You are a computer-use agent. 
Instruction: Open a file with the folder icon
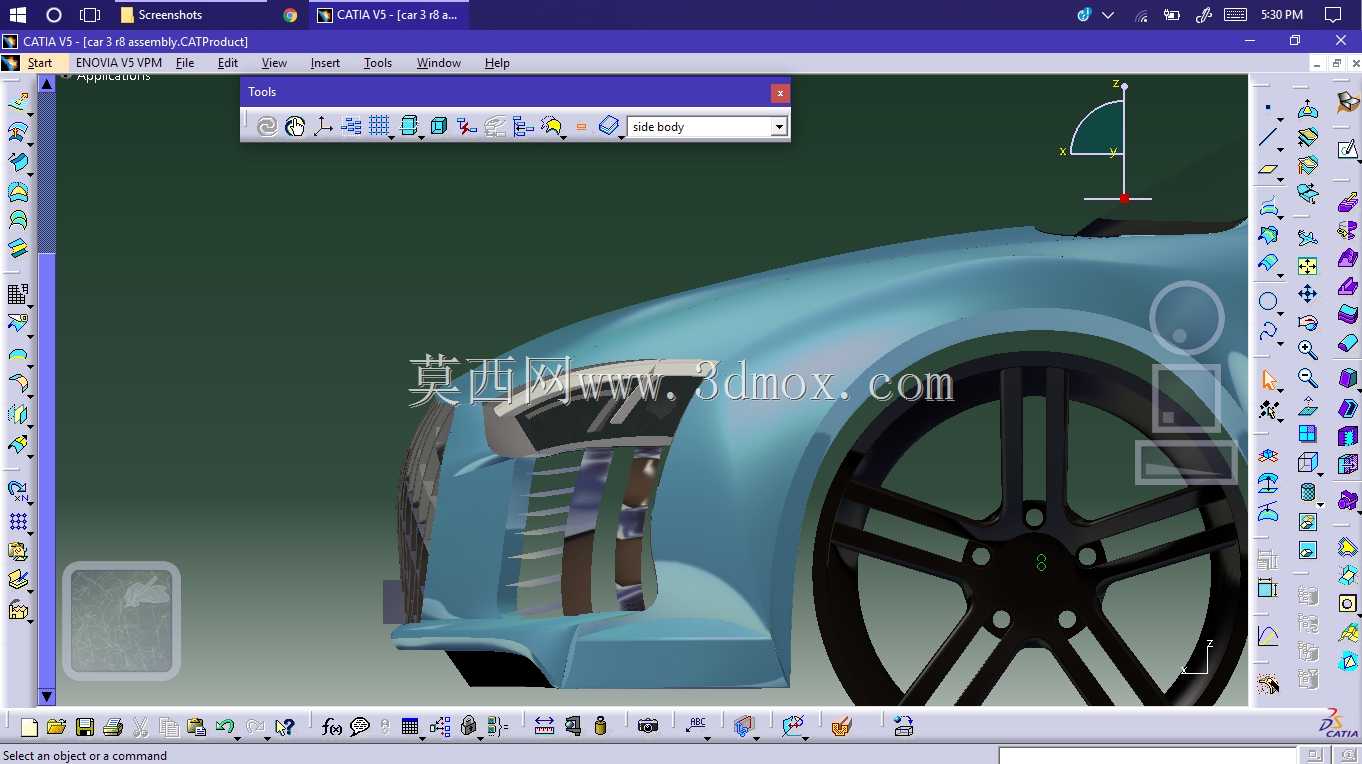coord(56,727)
